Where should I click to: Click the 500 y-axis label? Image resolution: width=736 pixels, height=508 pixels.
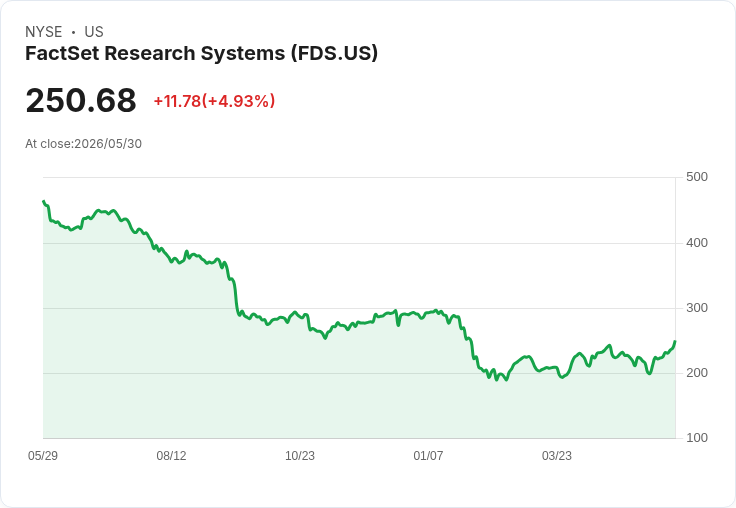point(697,177)
